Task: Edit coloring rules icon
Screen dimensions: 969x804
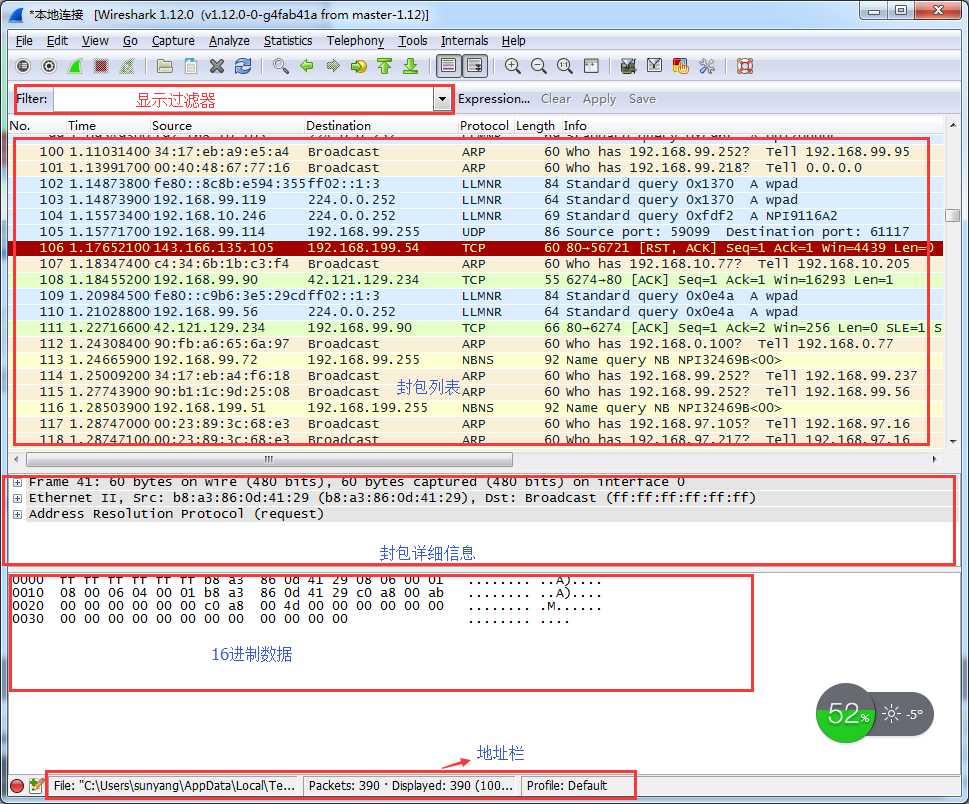Action: tap(680, 66)
